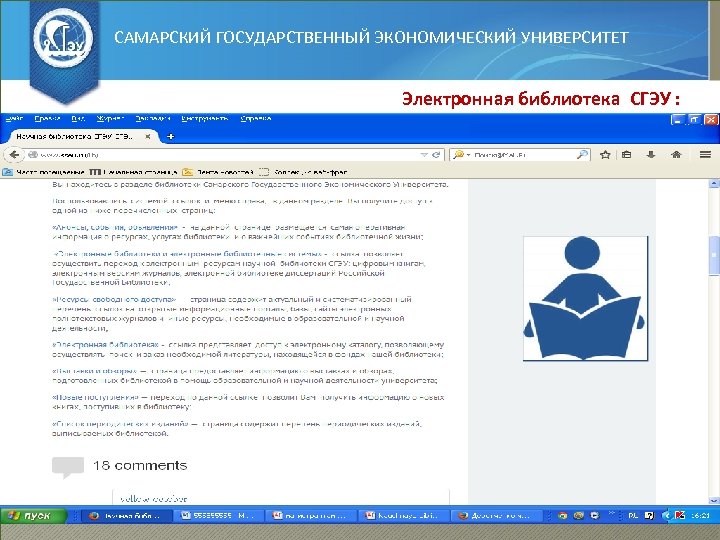The width and height of the screenshot is (720, 540).
Task: Maximize or restore the Firefox window
Action: pos(694,120)
